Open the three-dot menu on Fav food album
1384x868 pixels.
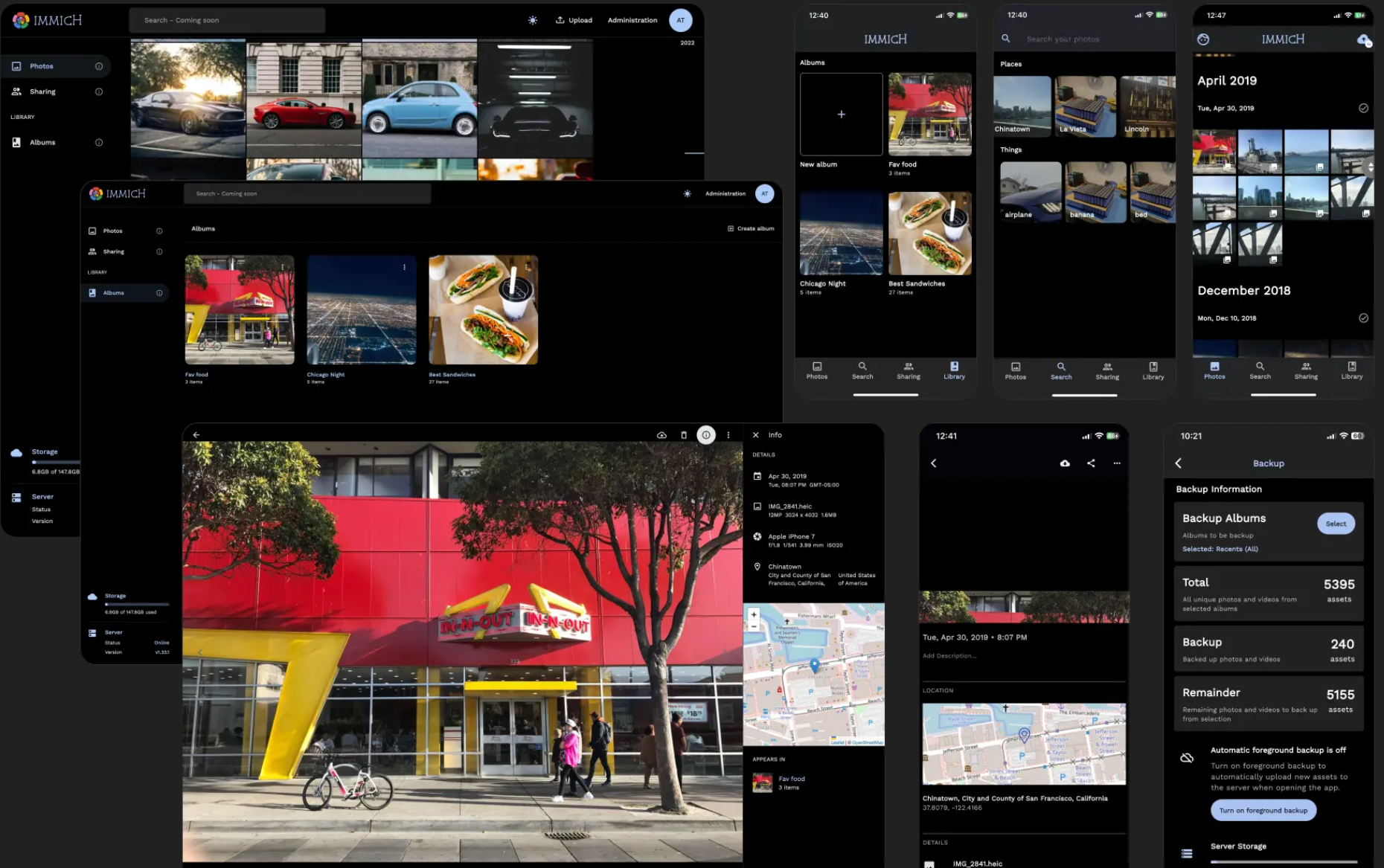click(284, 266)
